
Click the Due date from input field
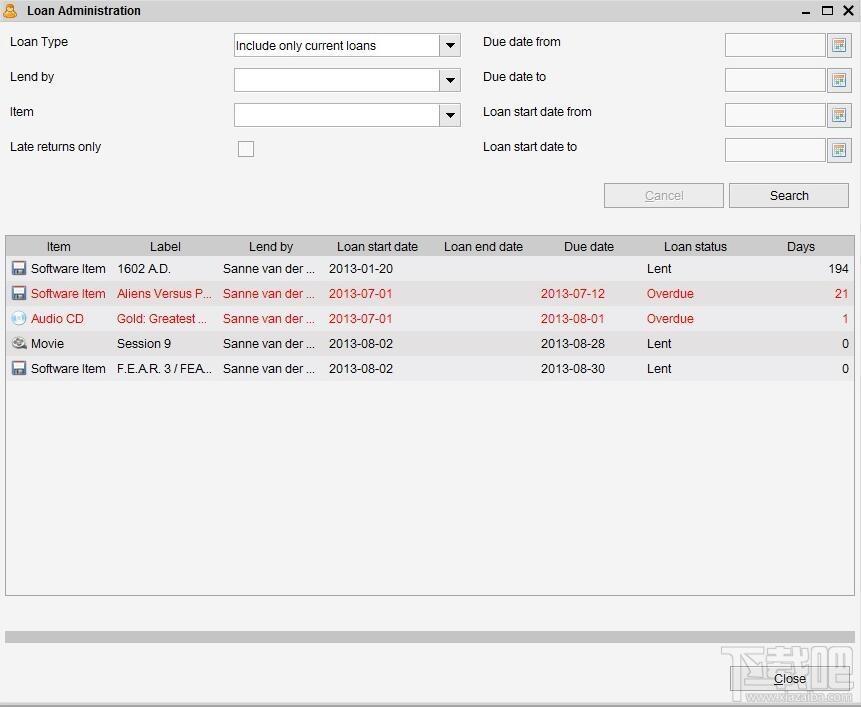[x=775, y=45]
